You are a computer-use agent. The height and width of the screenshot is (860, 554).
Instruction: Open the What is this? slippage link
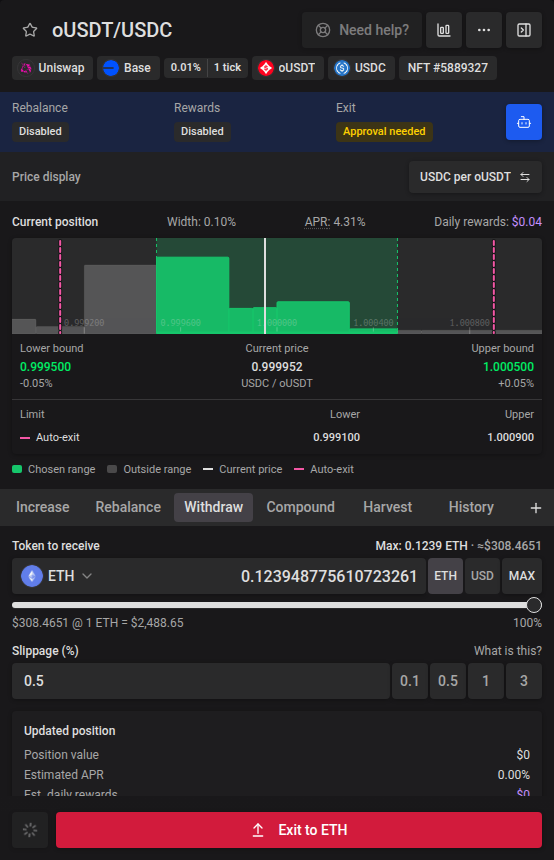[x=508, y=651]
